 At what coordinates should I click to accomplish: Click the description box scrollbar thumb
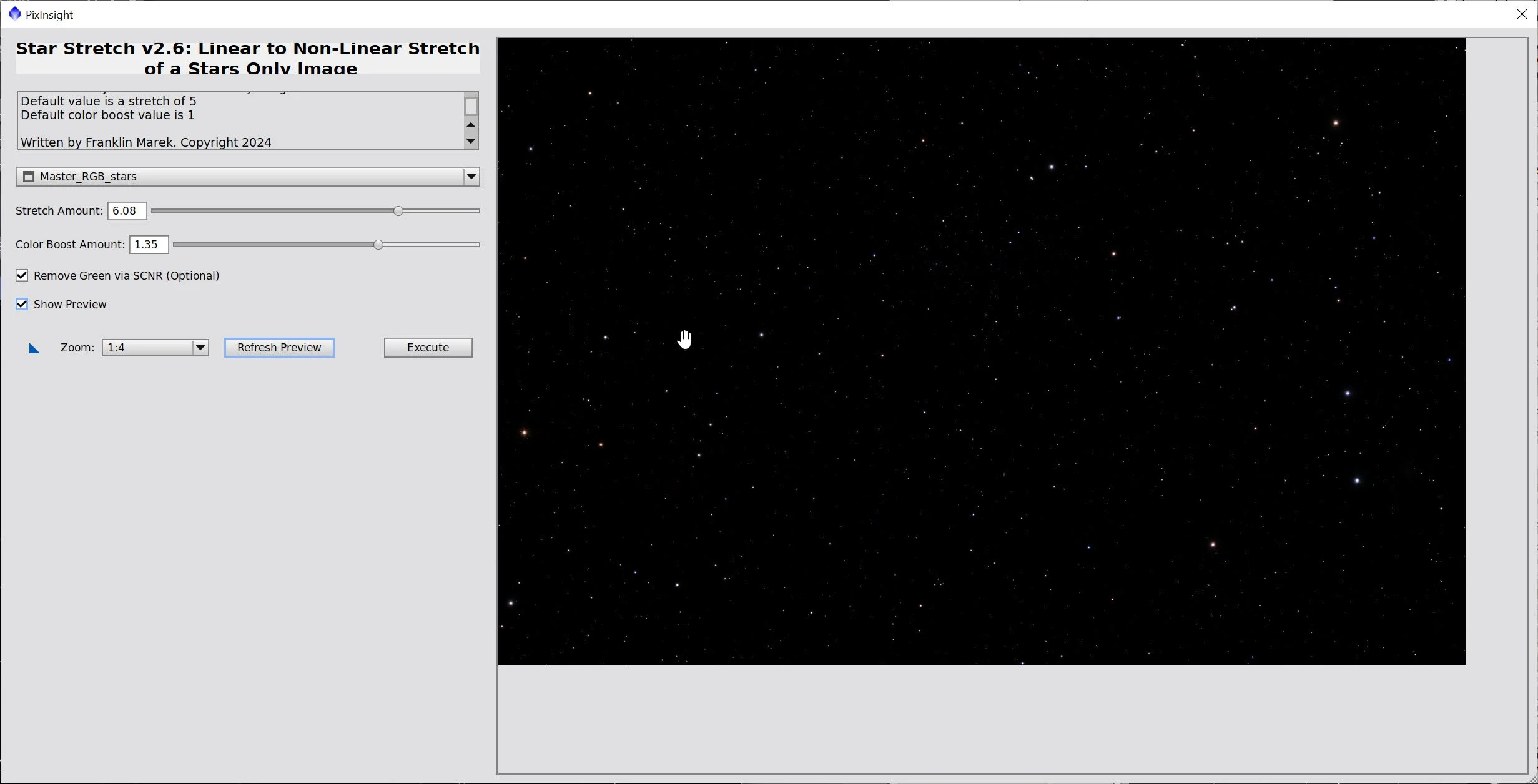(x=471, y=106)
